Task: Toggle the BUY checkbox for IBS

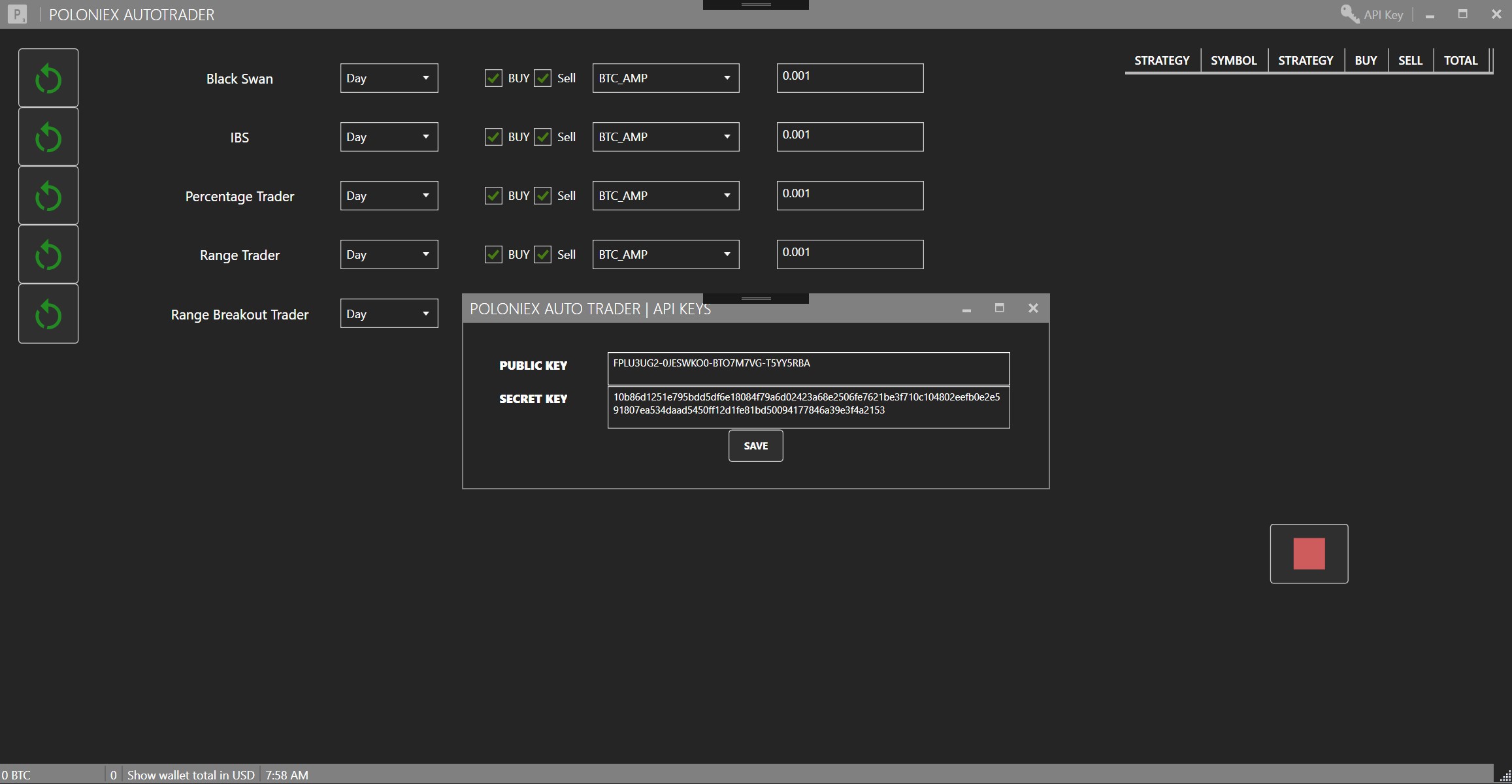Action: tap(493, 137)
